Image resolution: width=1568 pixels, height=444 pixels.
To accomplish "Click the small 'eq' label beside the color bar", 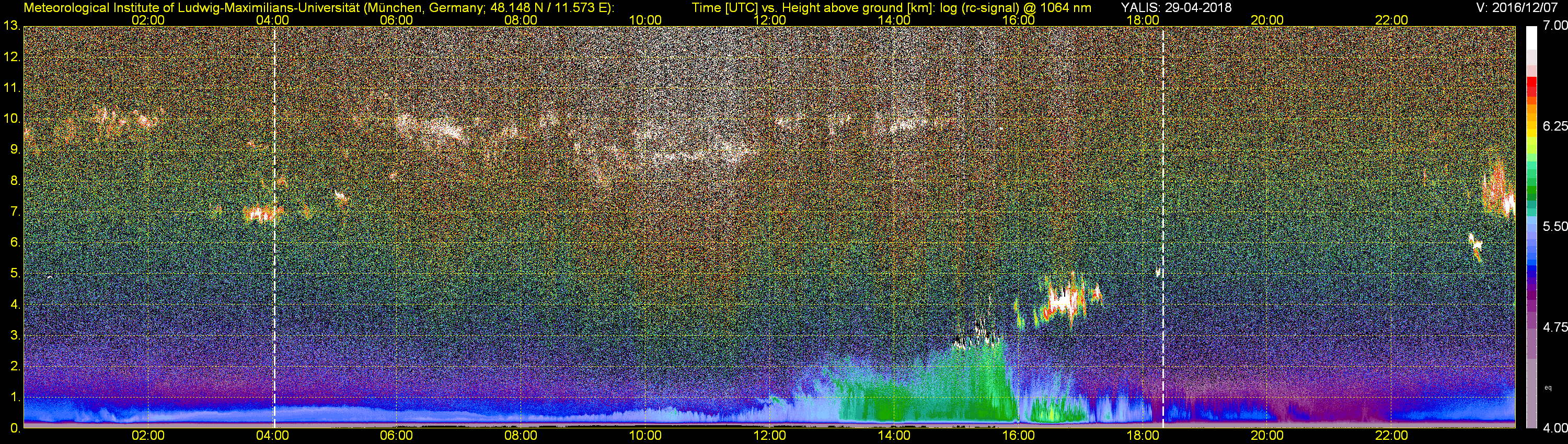I will point(1548,388).
